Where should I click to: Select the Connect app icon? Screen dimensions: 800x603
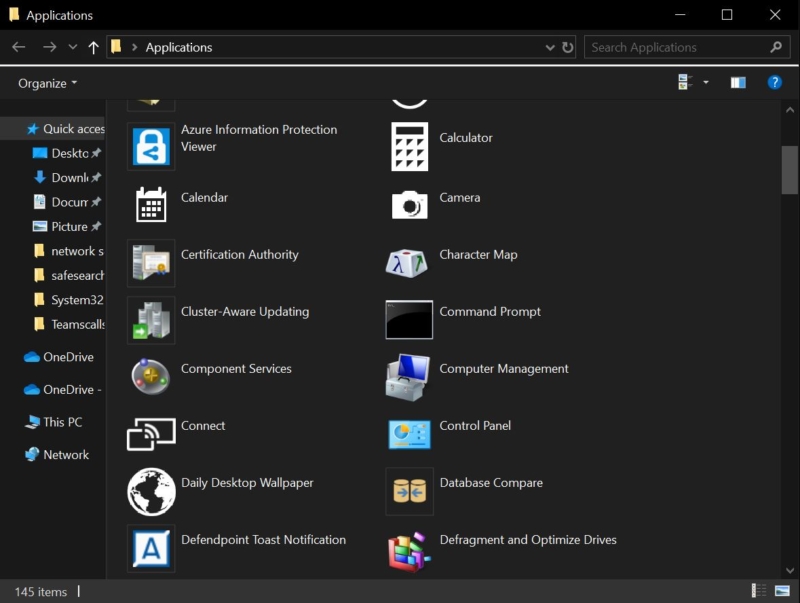pos(151,434)
